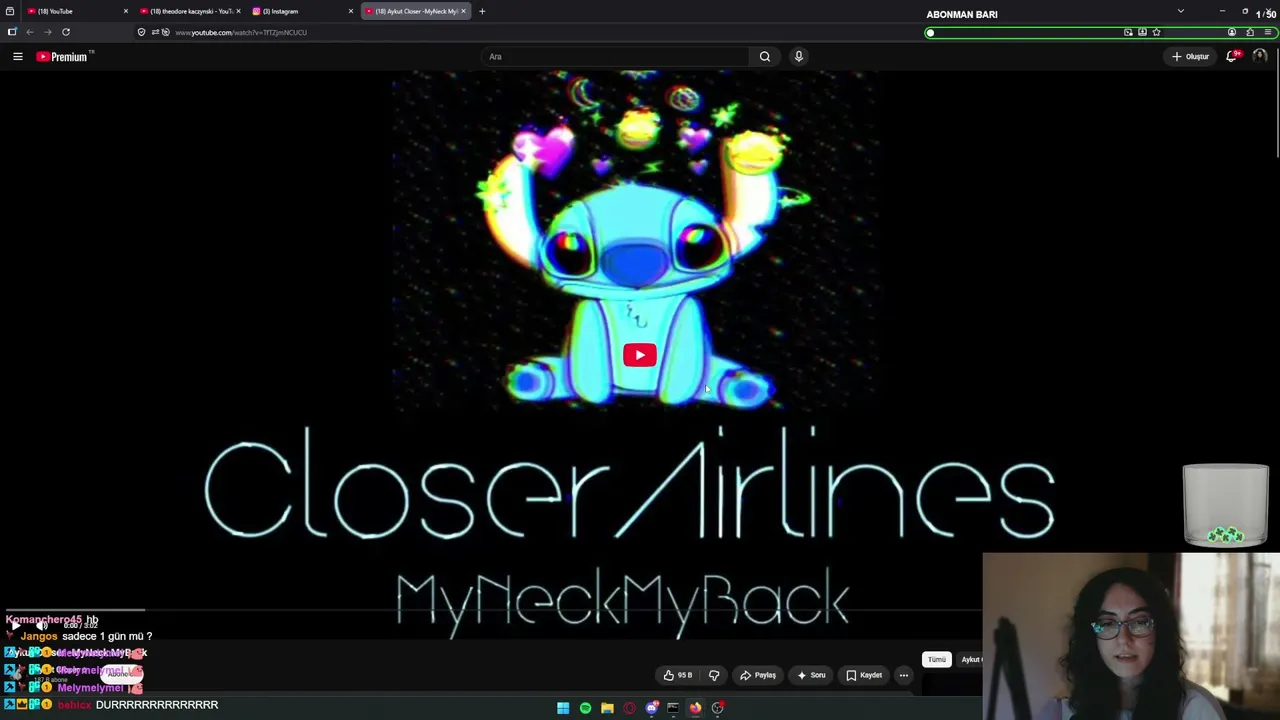Open the browser extensions puzzle icon
Screen dimensions: 1280x720
pyautogui.click(x=1250, y=32)
